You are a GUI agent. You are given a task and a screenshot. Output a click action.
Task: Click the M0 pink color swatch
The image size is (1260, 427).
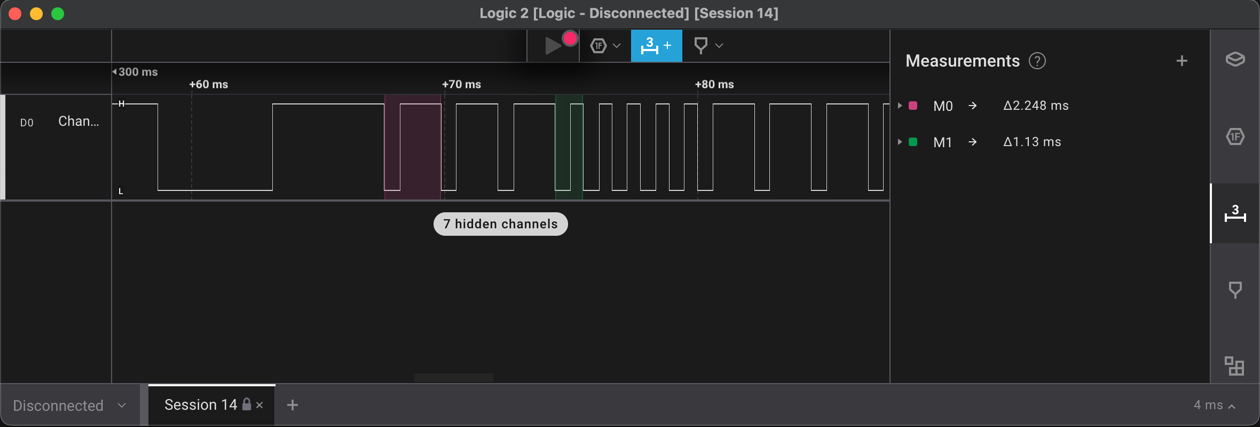click(x=913, y=106)
